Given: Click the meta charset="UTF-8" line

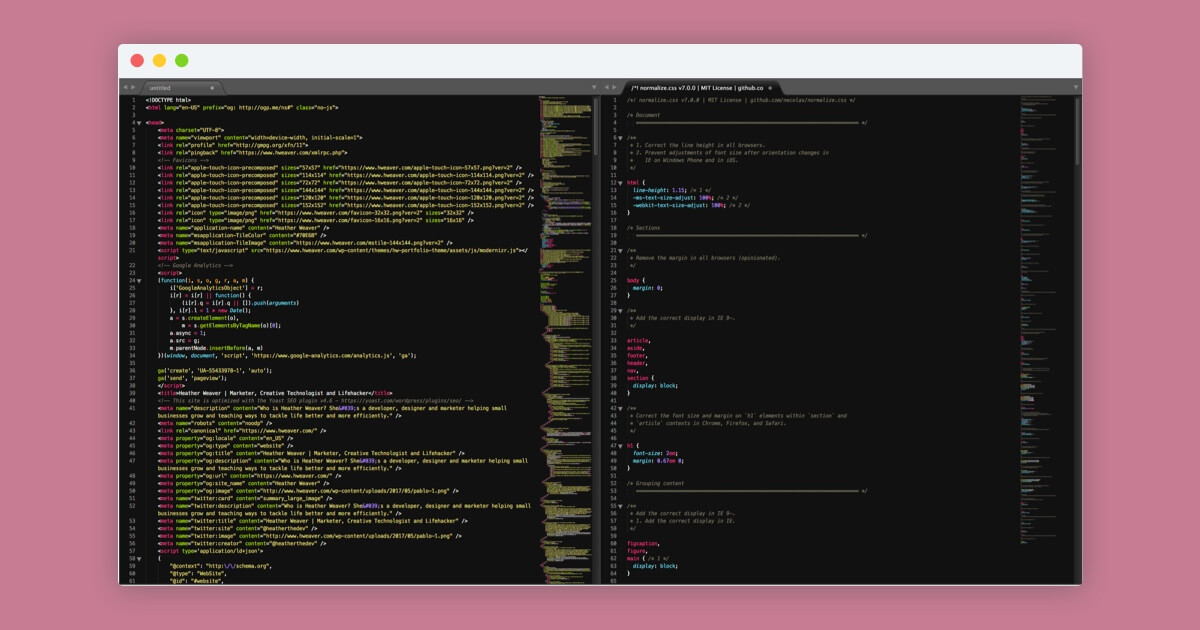Looking at the screenshot, I should 191,130.
